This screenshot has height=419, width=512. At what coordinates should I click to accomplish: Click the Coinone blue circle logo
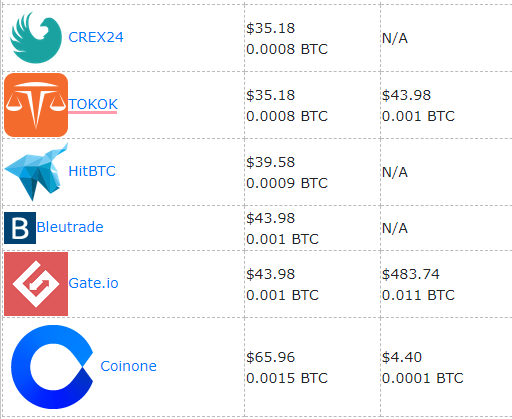coord(52,367)
